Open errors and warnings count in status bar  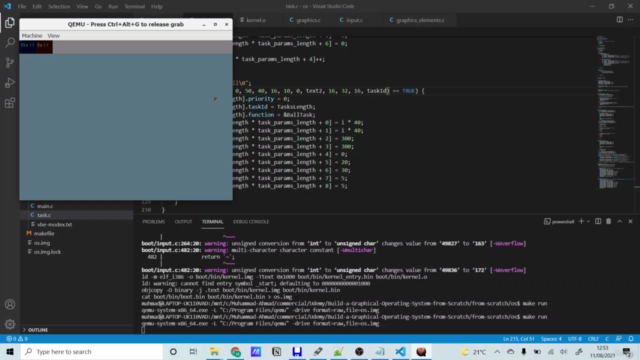pyautogui.click(x=17, y=339)
